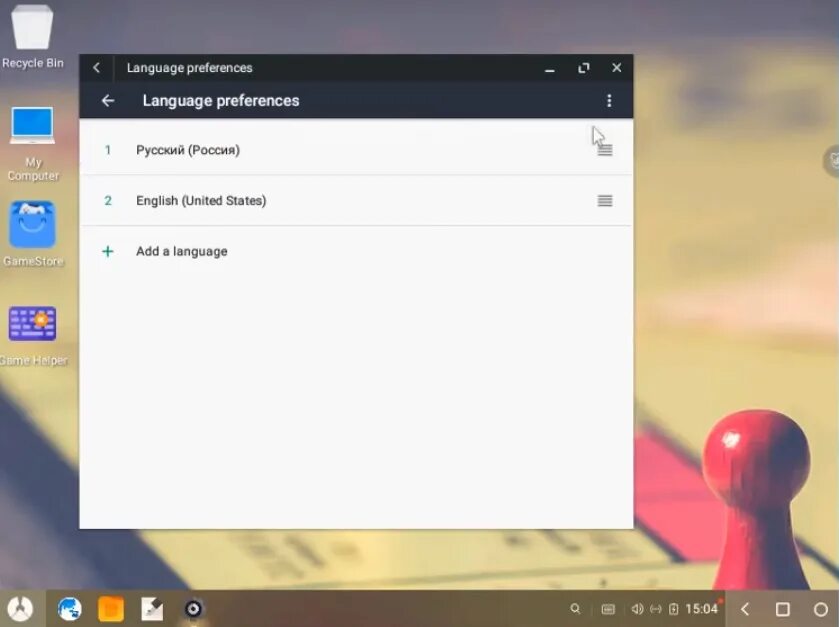Click the title bar back chevron

click(x=96, y=68)
